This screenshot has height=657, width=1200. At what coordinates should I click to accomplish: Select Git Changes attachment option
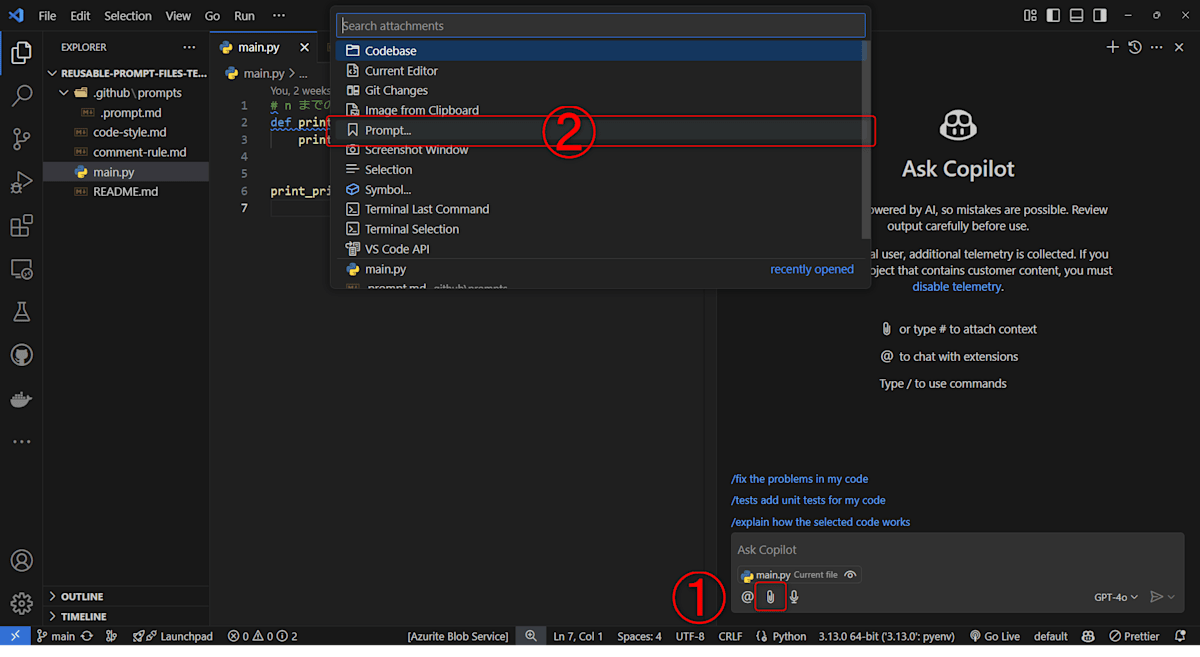click(600, 91)
